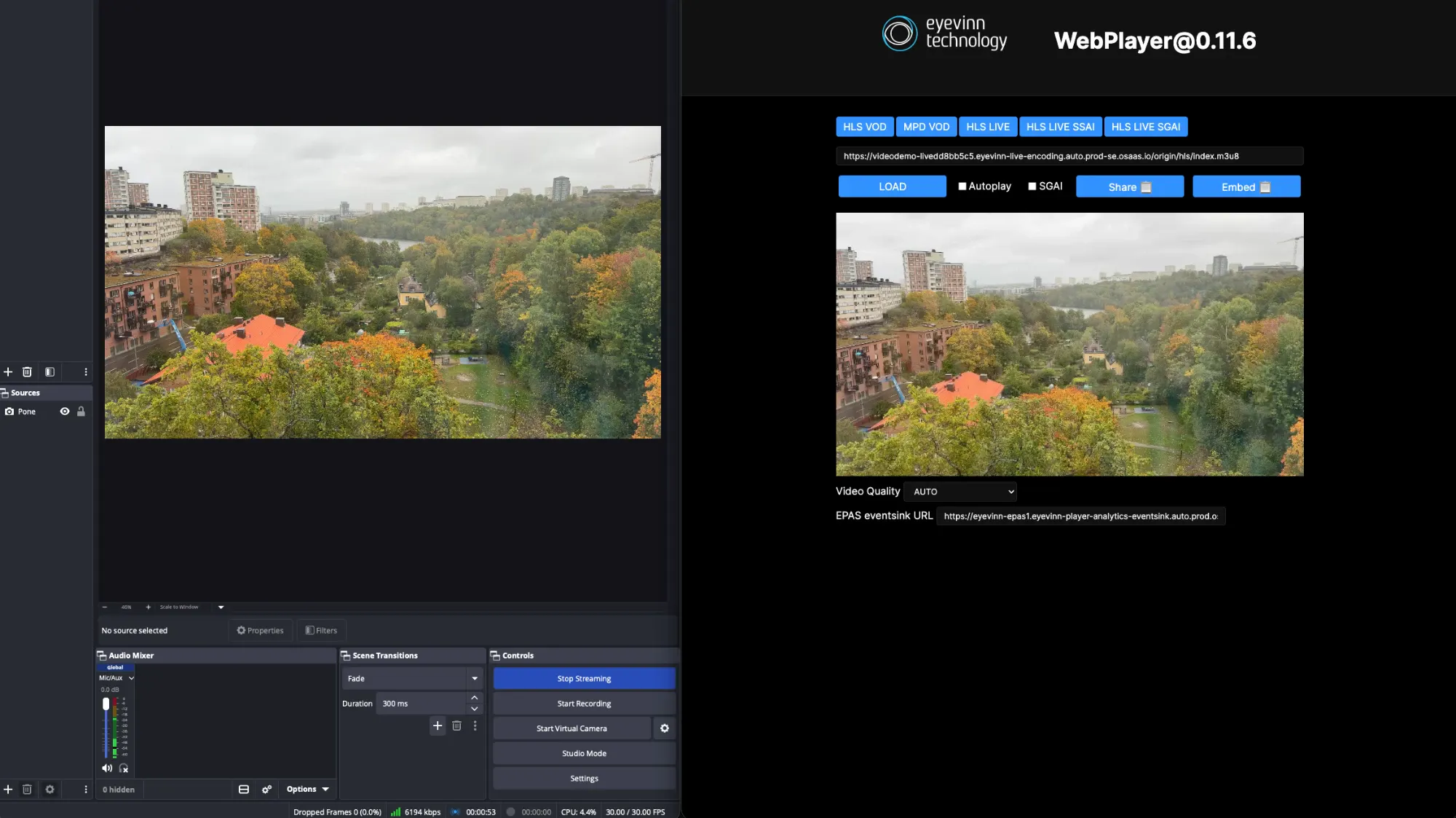The width and height of the screenshot is (1456, 818).
Task: Click Stop Streaming in Controls
Action: (584, 678)
